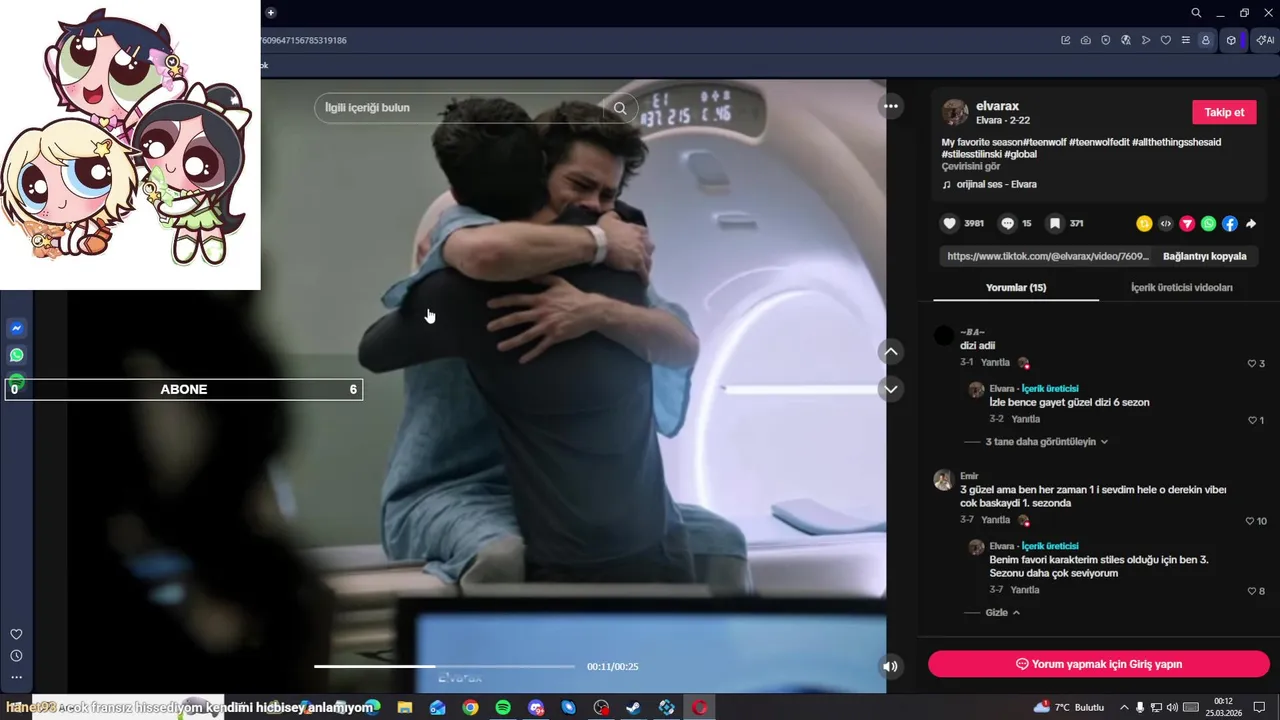Like the video with the heart icon
The image size is (1280, 720).
click(949, 224)
